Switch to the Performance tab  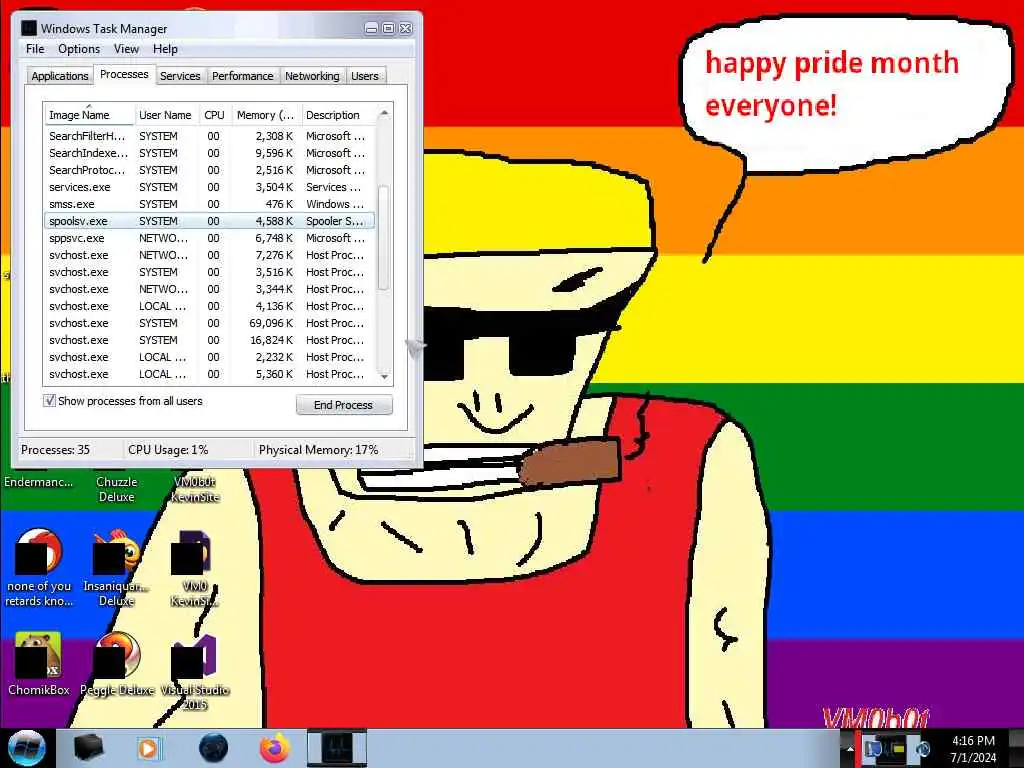(242, 76)
